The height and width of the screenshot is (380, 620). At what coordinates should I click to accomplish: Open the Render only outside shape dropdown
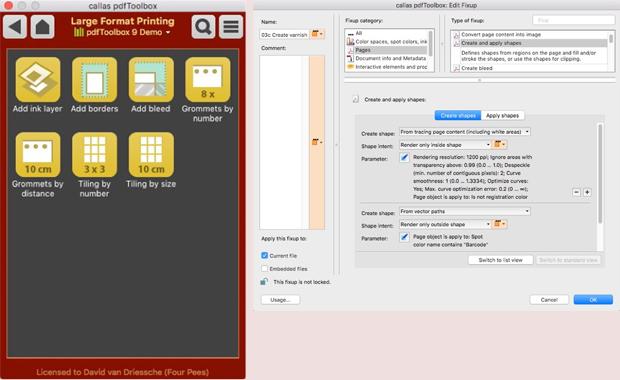tap(445, 224)
